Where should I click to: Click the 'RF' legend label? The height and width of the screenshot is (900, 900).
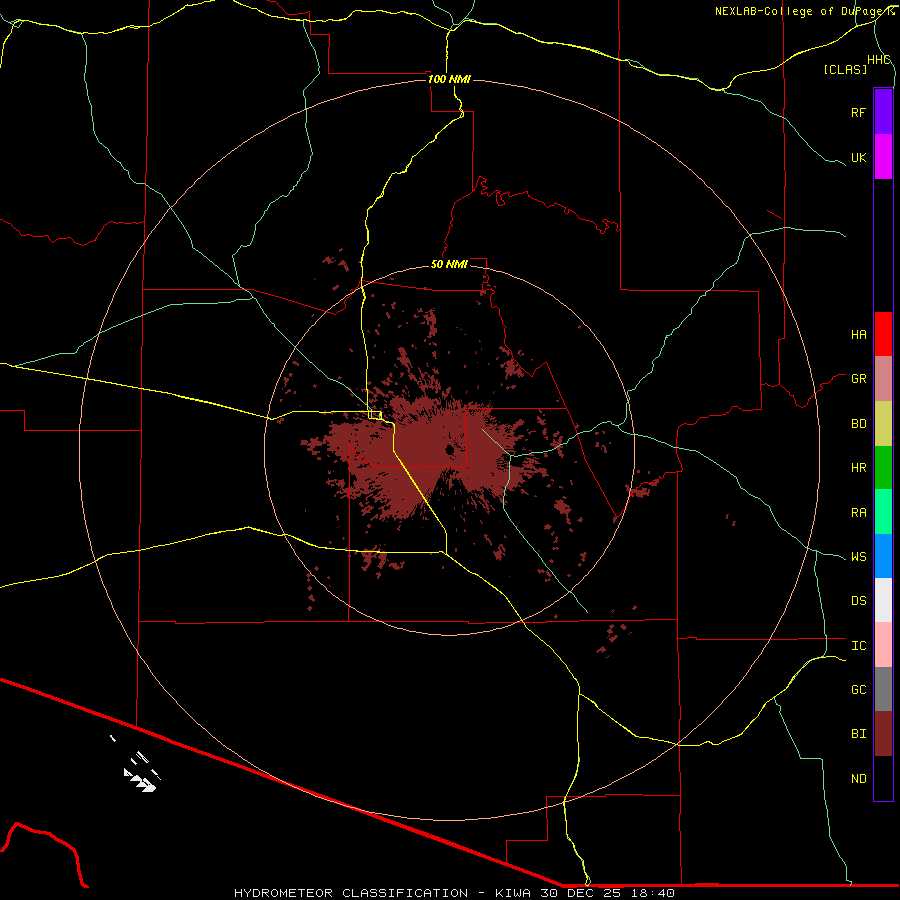point(858,112)
